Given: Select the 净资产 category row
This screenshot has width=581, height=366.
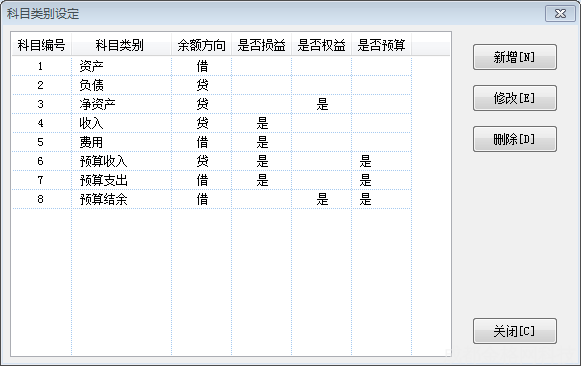Looking at the screenshot, I should [212, 104].
